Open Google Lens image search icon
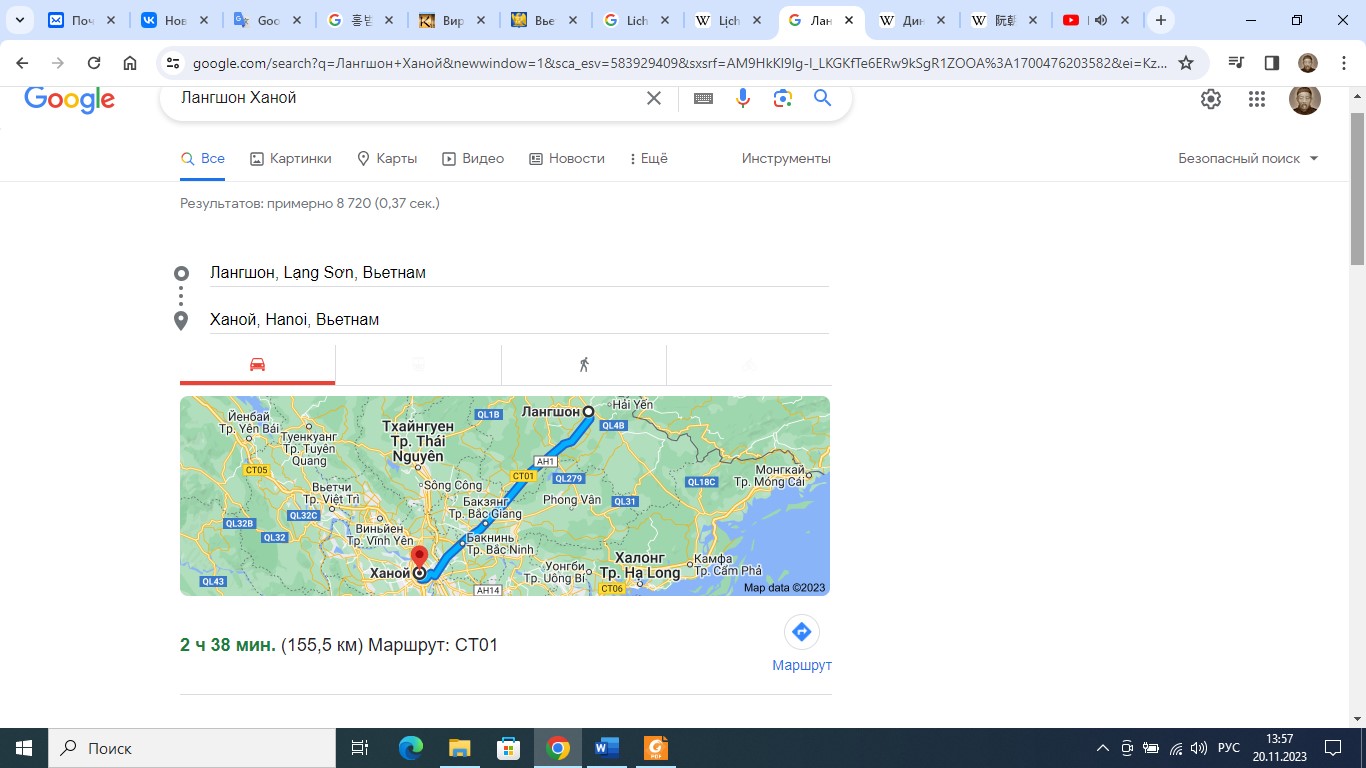This screenshot has height=768, width=1366. 782,98
